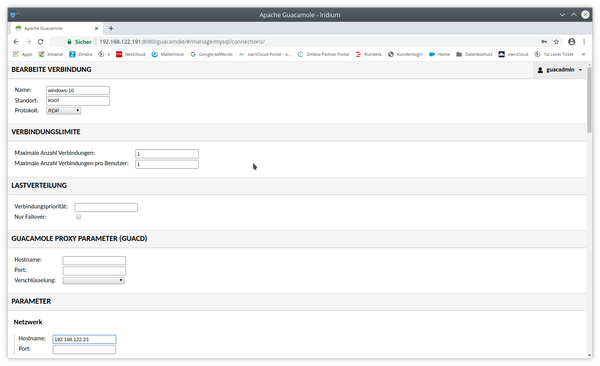Minimize window using title bar down chevron

tap(562, 15)
